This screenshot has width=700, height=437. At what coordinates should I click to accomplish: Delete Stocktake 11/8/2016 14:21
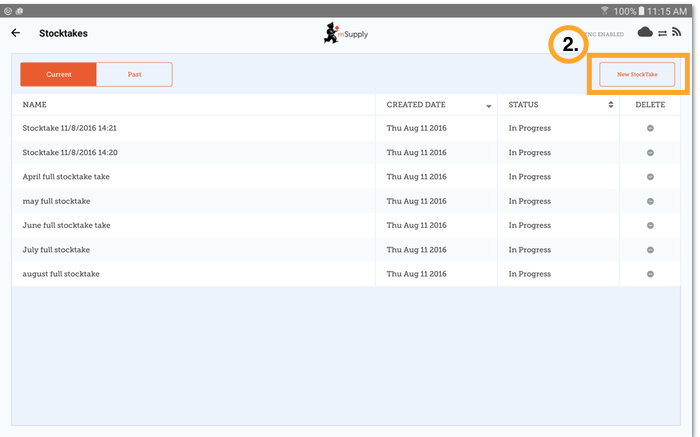tap(650, 129)
